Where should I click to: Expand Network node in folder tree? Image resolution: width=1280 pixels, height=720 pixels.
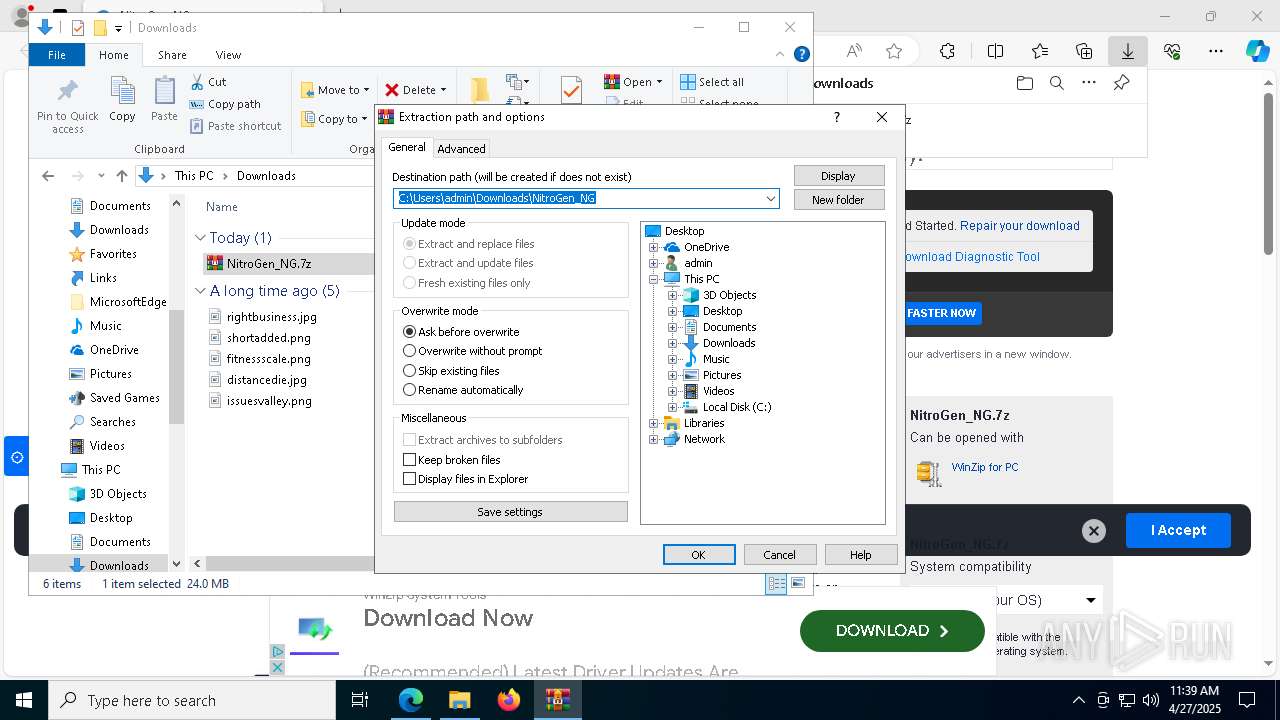point(654,439)
